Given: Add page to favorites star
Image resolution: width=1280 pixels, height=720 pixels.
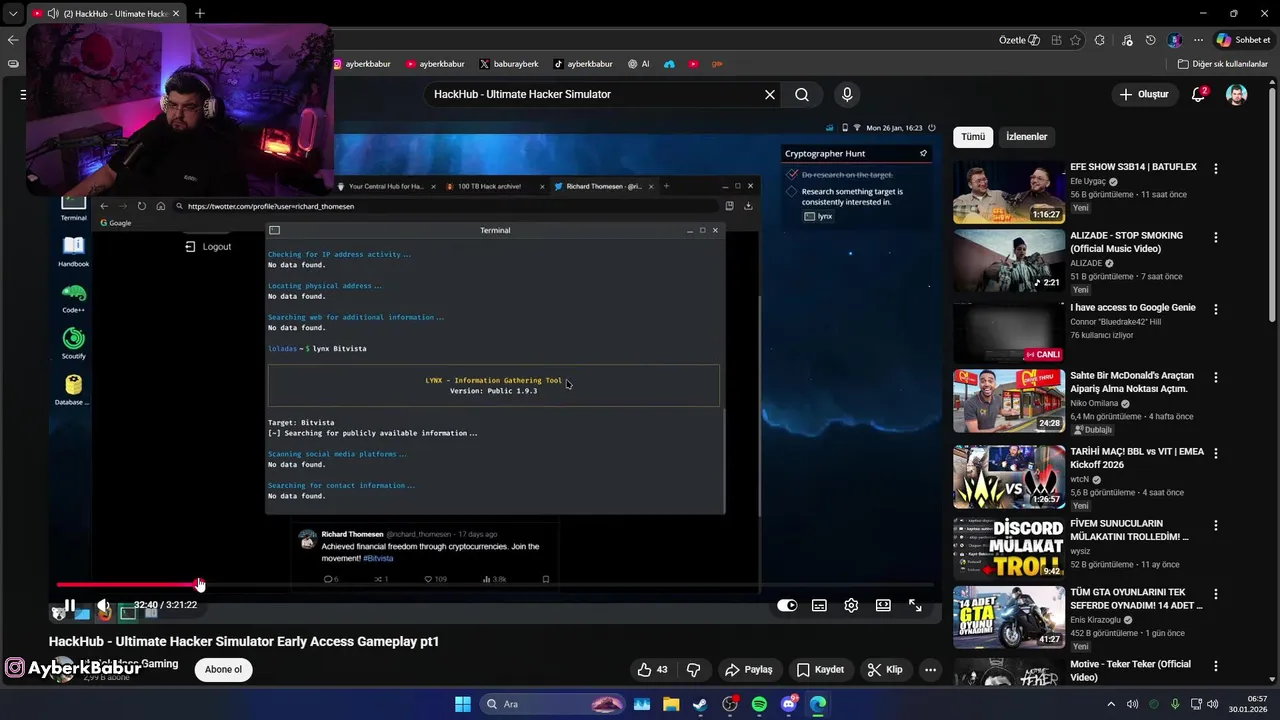Looking at the screenshot, I should [1076, 40].
